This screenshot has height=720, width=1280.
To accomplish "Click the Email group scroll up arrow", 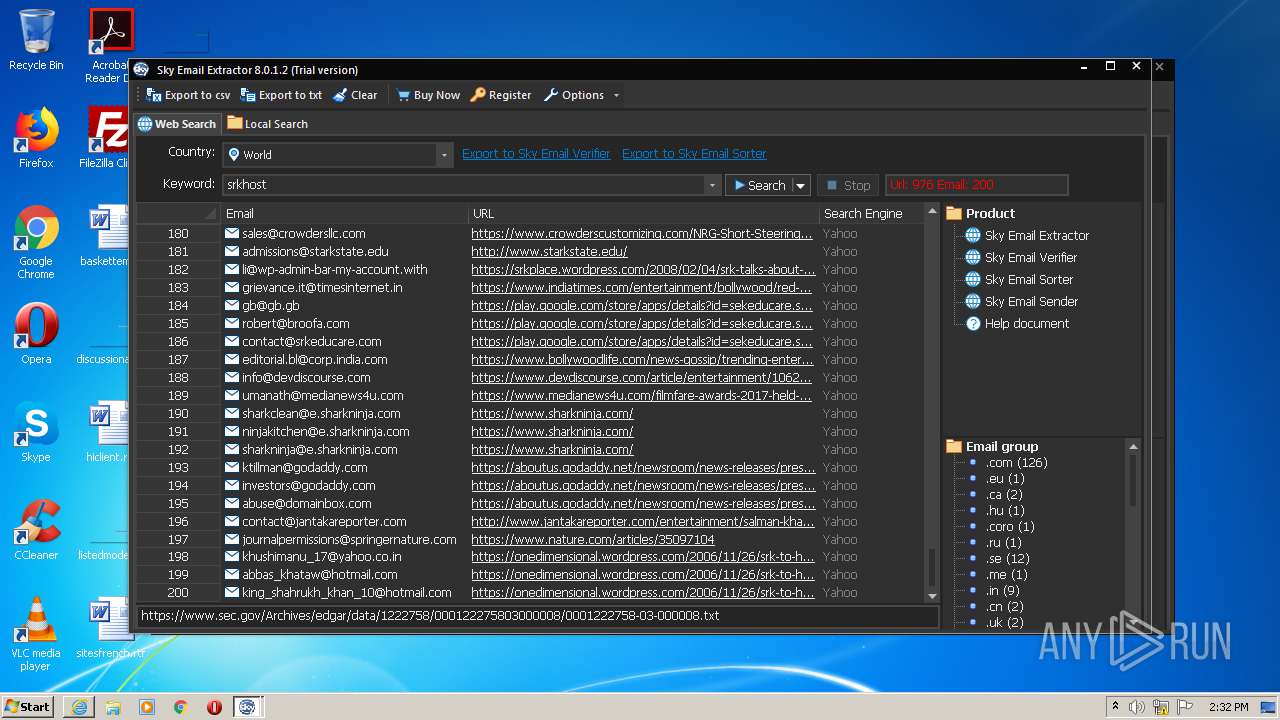I will 1133,447.
